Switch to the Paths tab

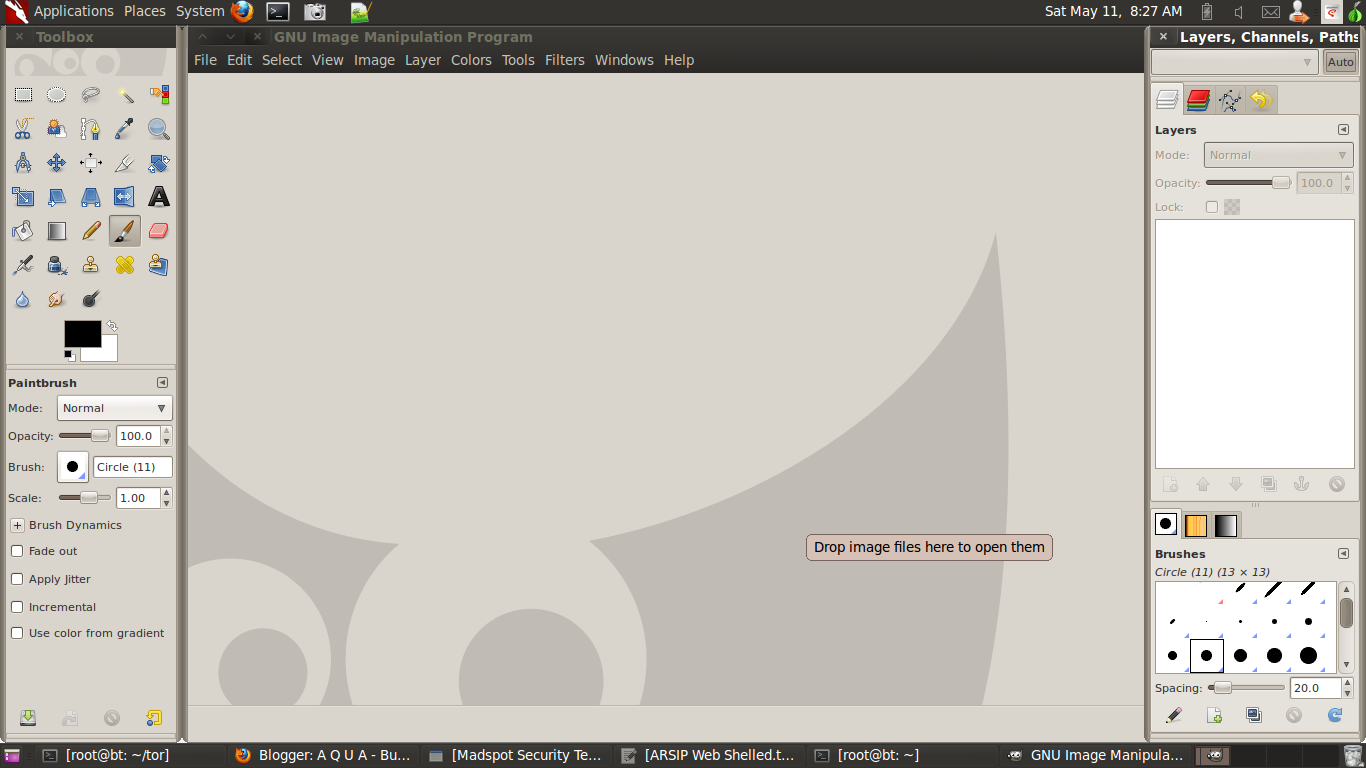tap(1230, 99)
